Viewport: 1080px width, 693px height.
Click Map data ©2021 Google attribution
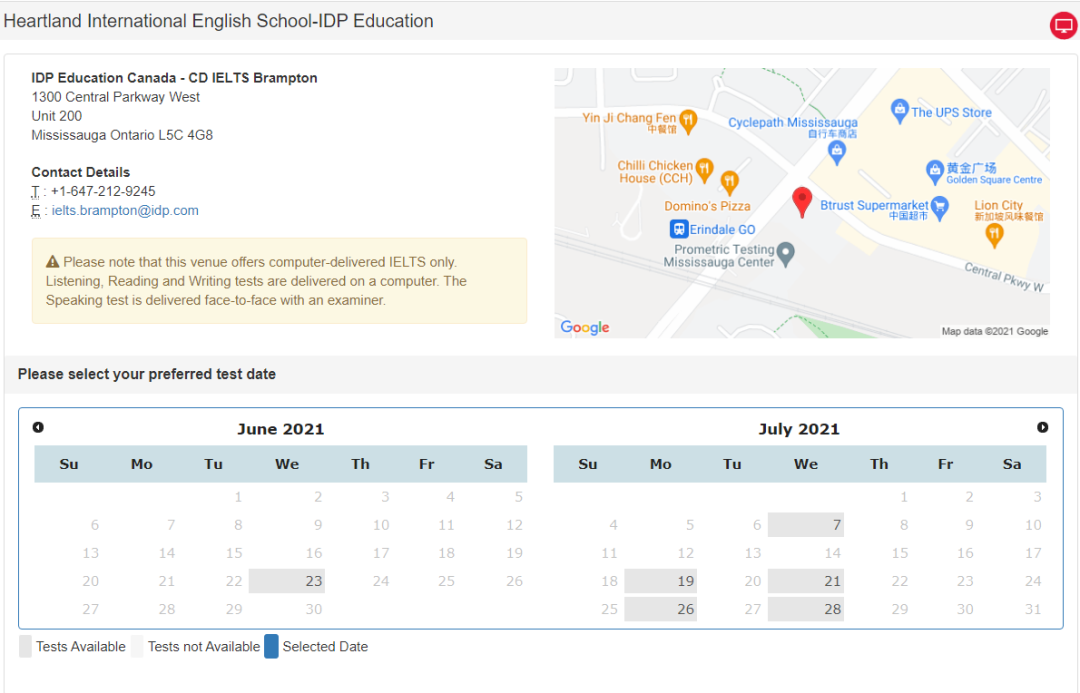tap(995, 331)
